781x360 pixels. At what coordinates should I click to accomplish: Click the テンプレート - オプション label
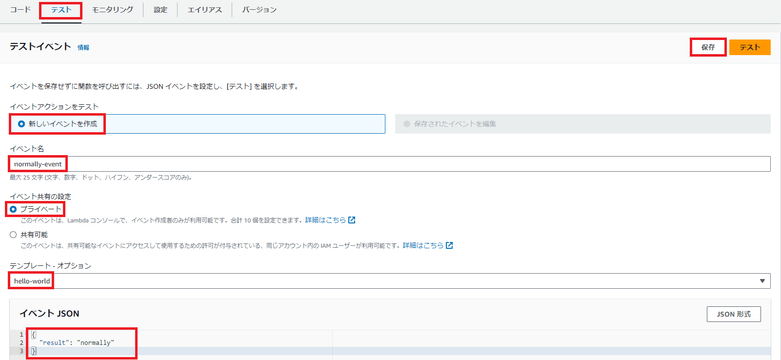pyautogui.click(x=50, y=266)
